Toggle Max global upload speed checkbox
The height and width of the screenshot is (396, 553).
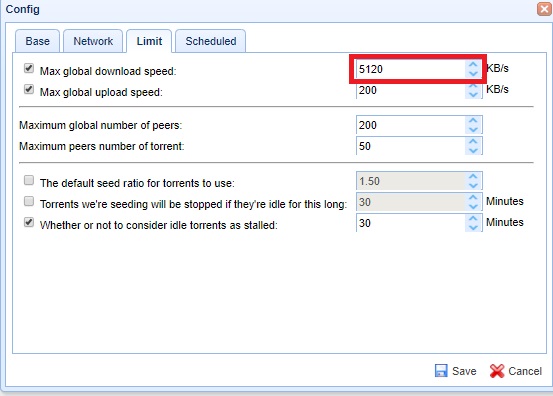click(x=29, y=89)
